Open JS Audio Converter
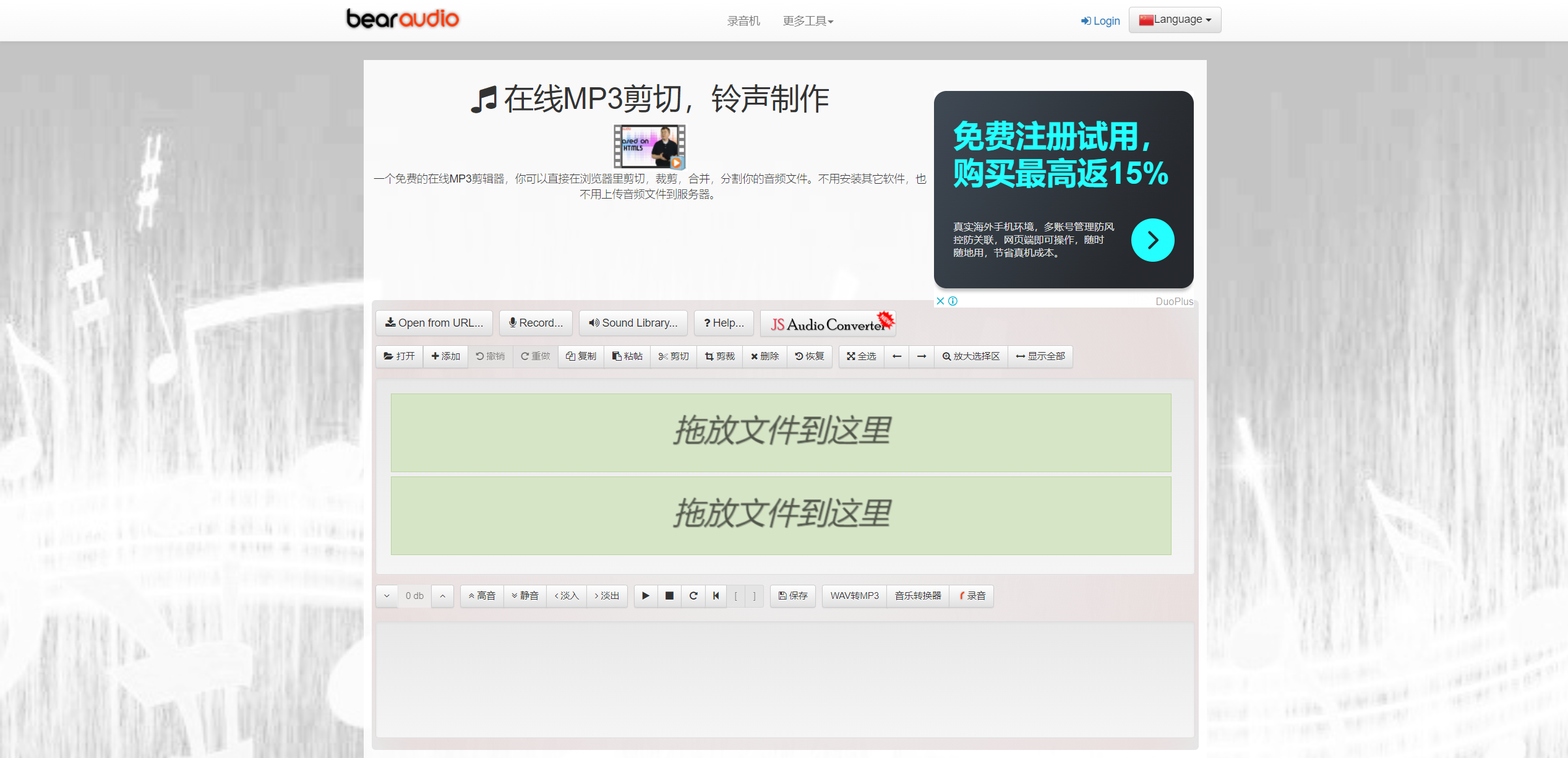 coord(828,322)
